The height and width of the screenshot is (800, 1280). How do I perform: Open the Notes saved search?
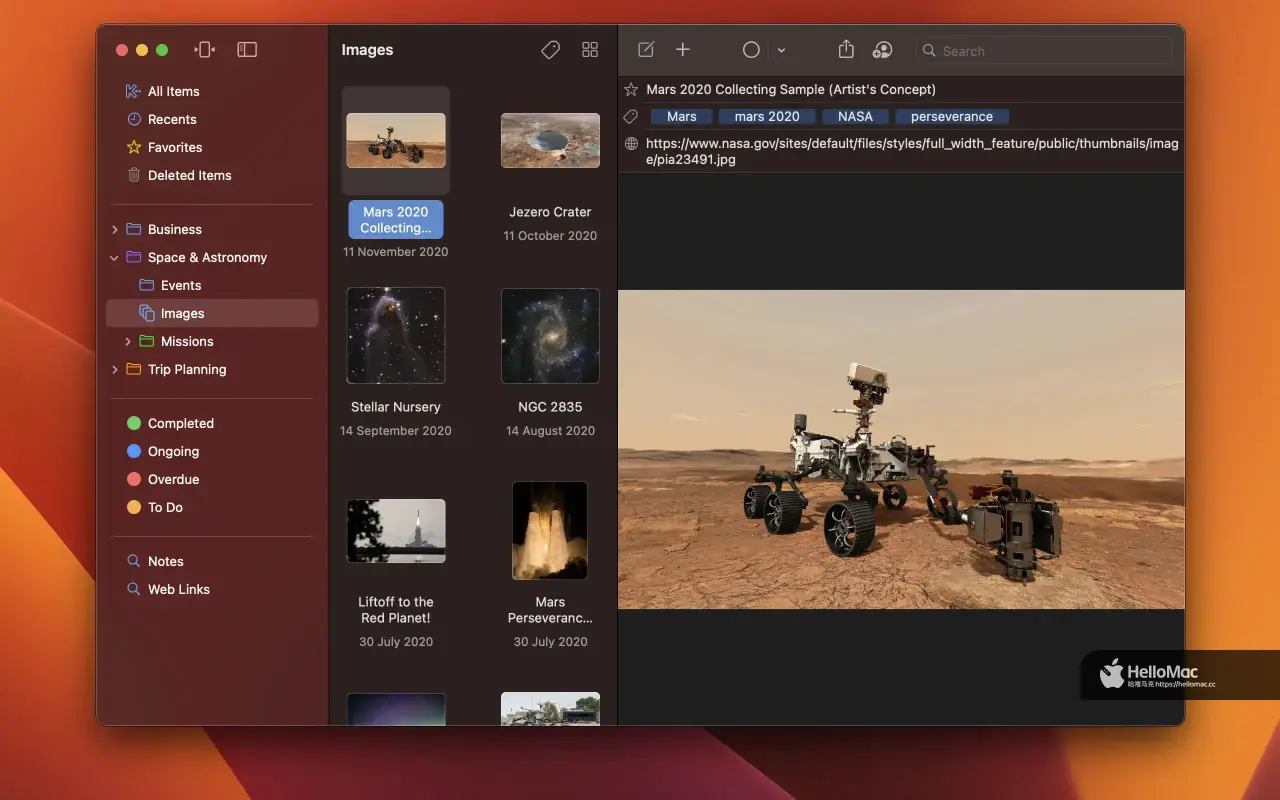166,561
